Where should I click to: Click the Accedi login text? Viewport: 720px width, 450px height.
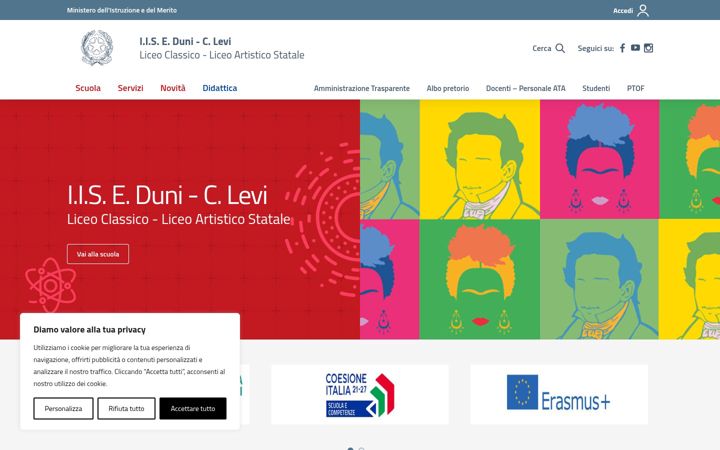pyautogui.click(x=623, y=11)
